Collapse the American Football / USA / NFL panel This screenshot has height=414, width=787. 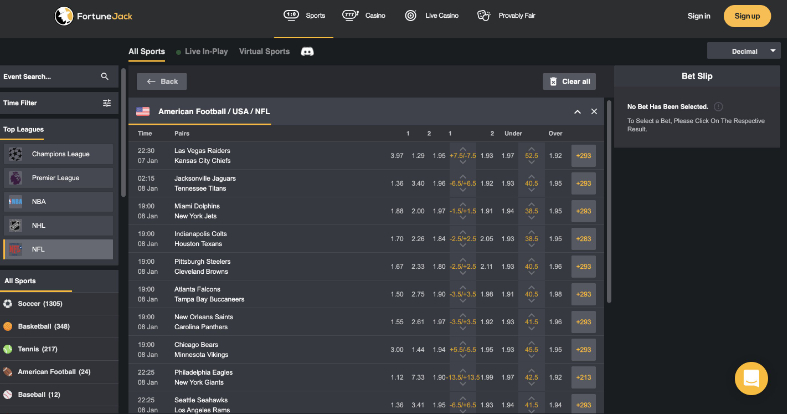[x=577, y=111]
